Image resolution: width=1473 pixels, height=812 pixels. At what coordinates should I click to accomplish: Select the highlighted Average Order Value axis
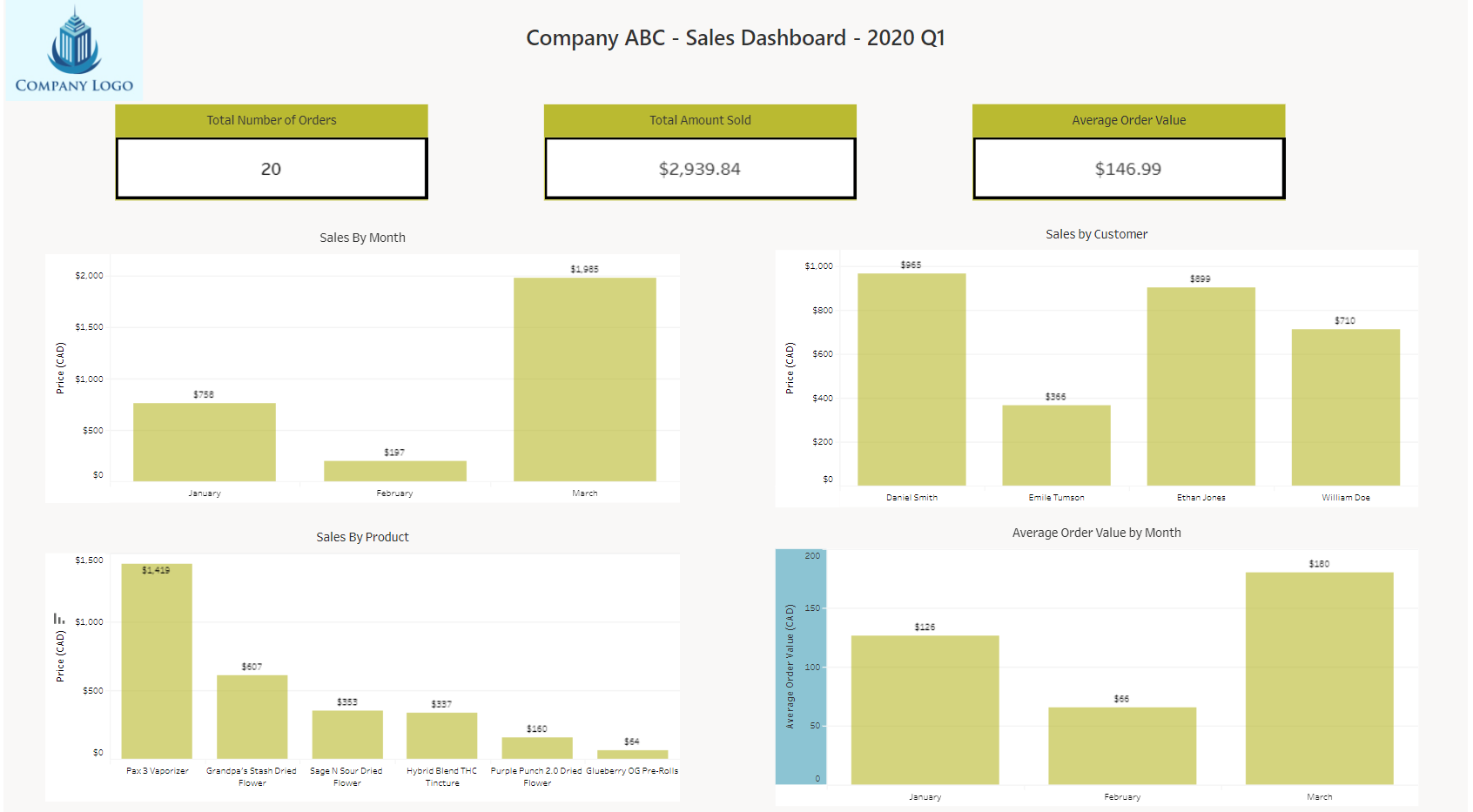(800, 667)
